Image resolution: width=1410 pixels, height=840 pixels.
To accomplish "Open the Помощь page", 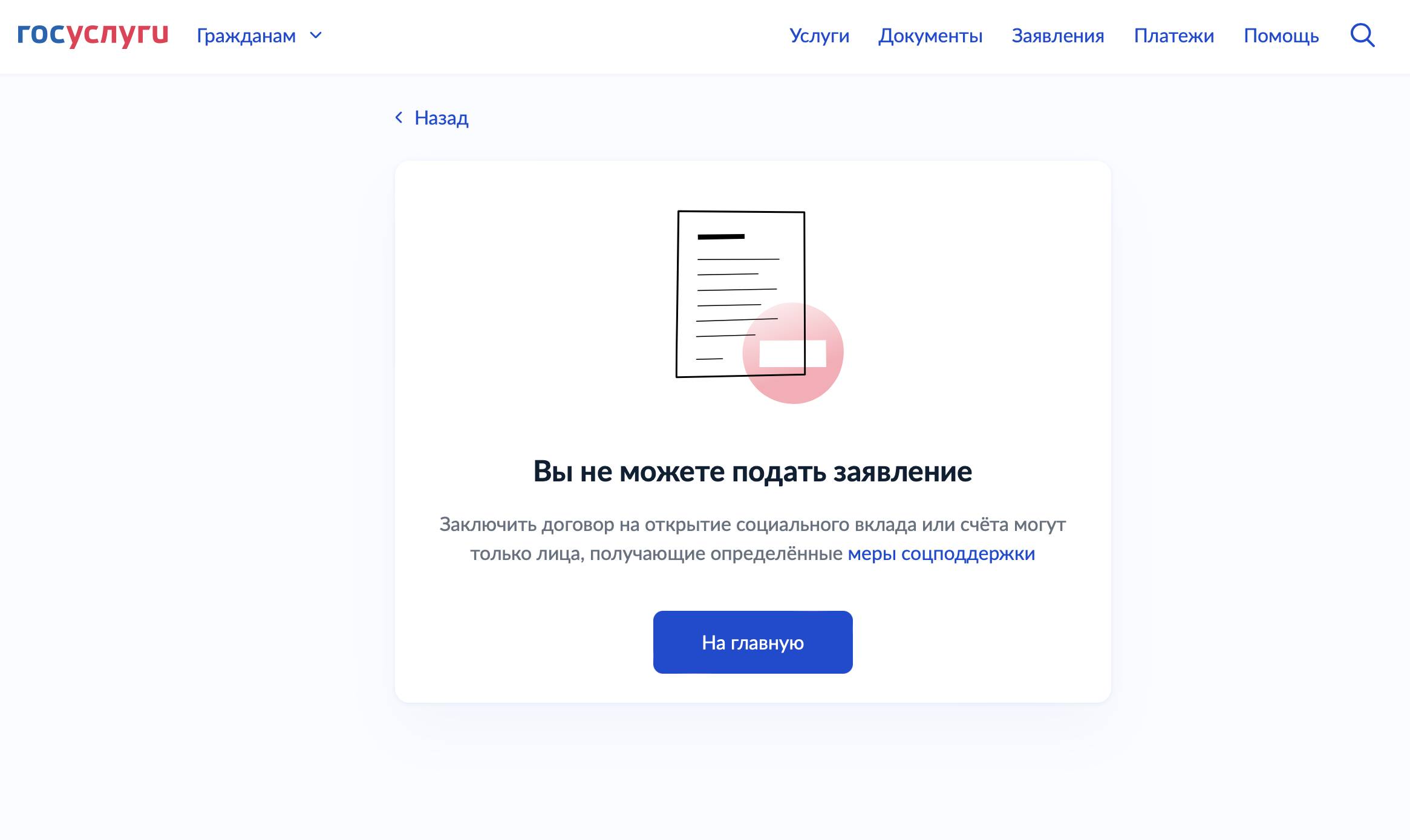I will tap(1281, 36).
